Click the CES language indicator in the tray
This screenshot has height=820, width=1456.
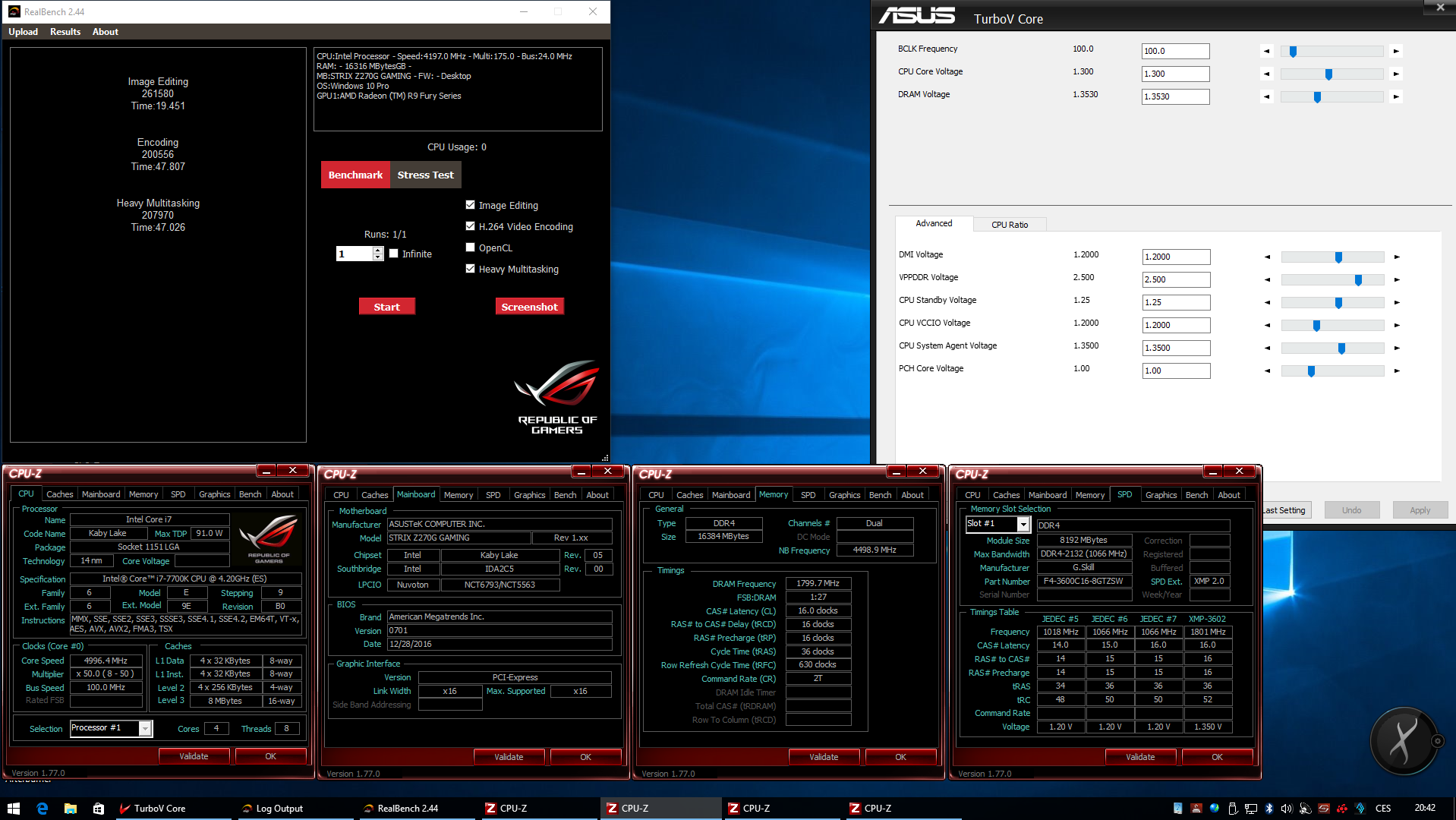[x=1383, y=808]
